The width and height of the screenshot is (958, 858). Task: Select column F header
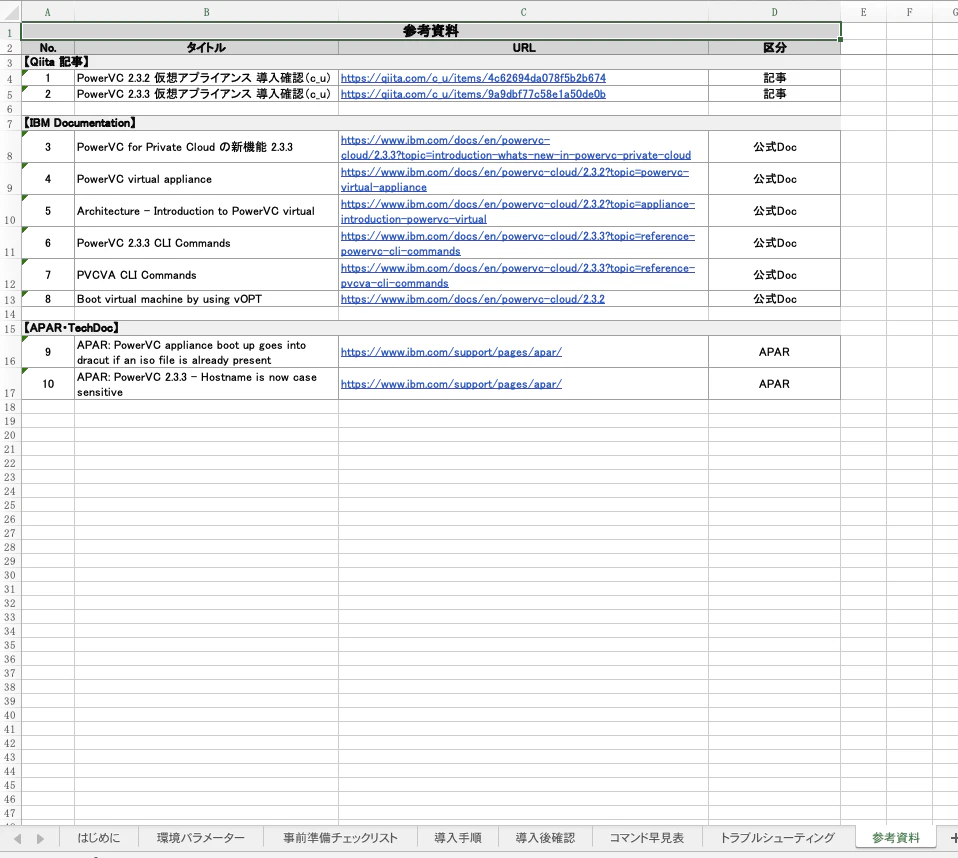point(909,12)
